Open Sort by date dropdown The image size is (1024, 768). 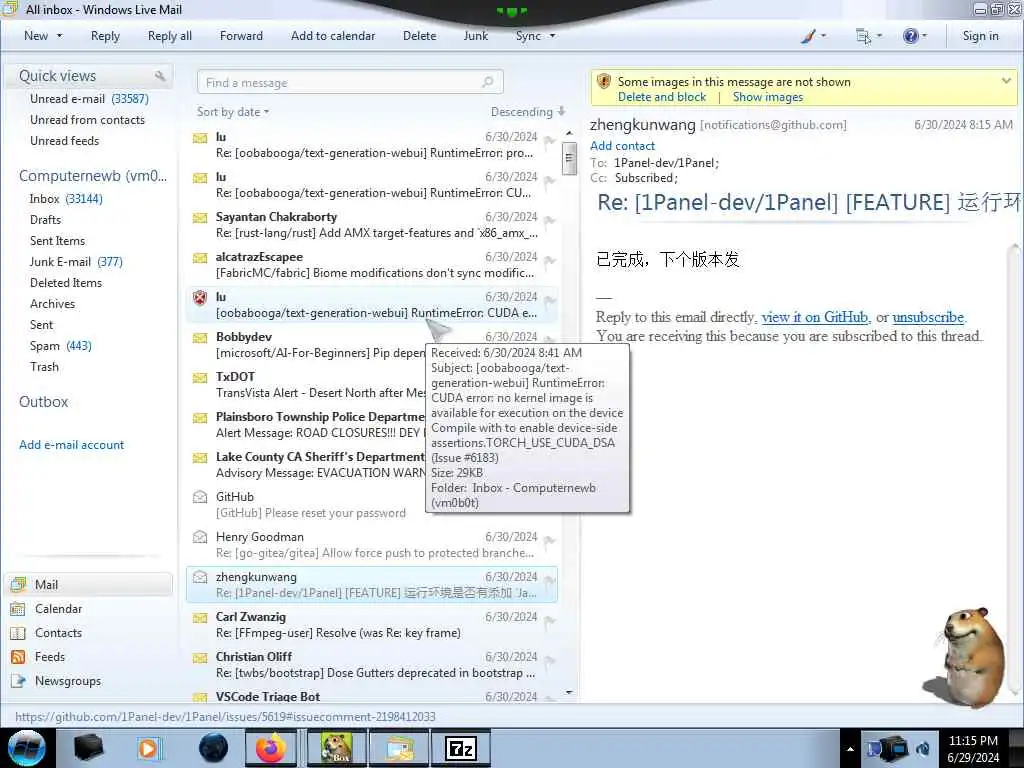click(232, 112)
